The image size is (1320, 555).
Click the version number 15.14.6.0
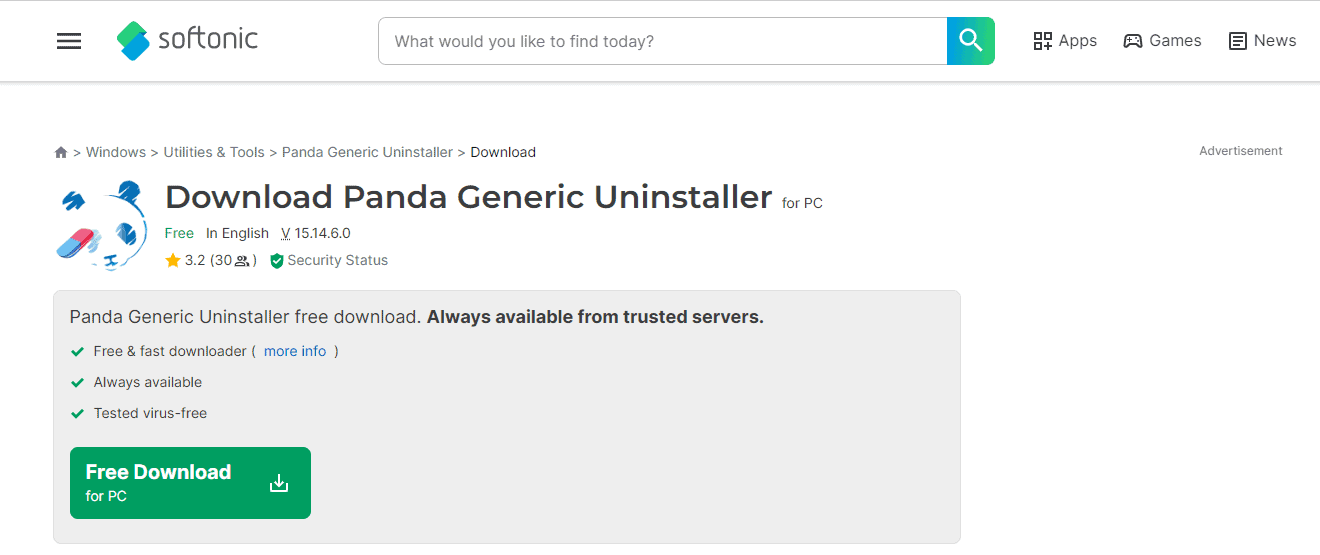click(x=322, y=233)
